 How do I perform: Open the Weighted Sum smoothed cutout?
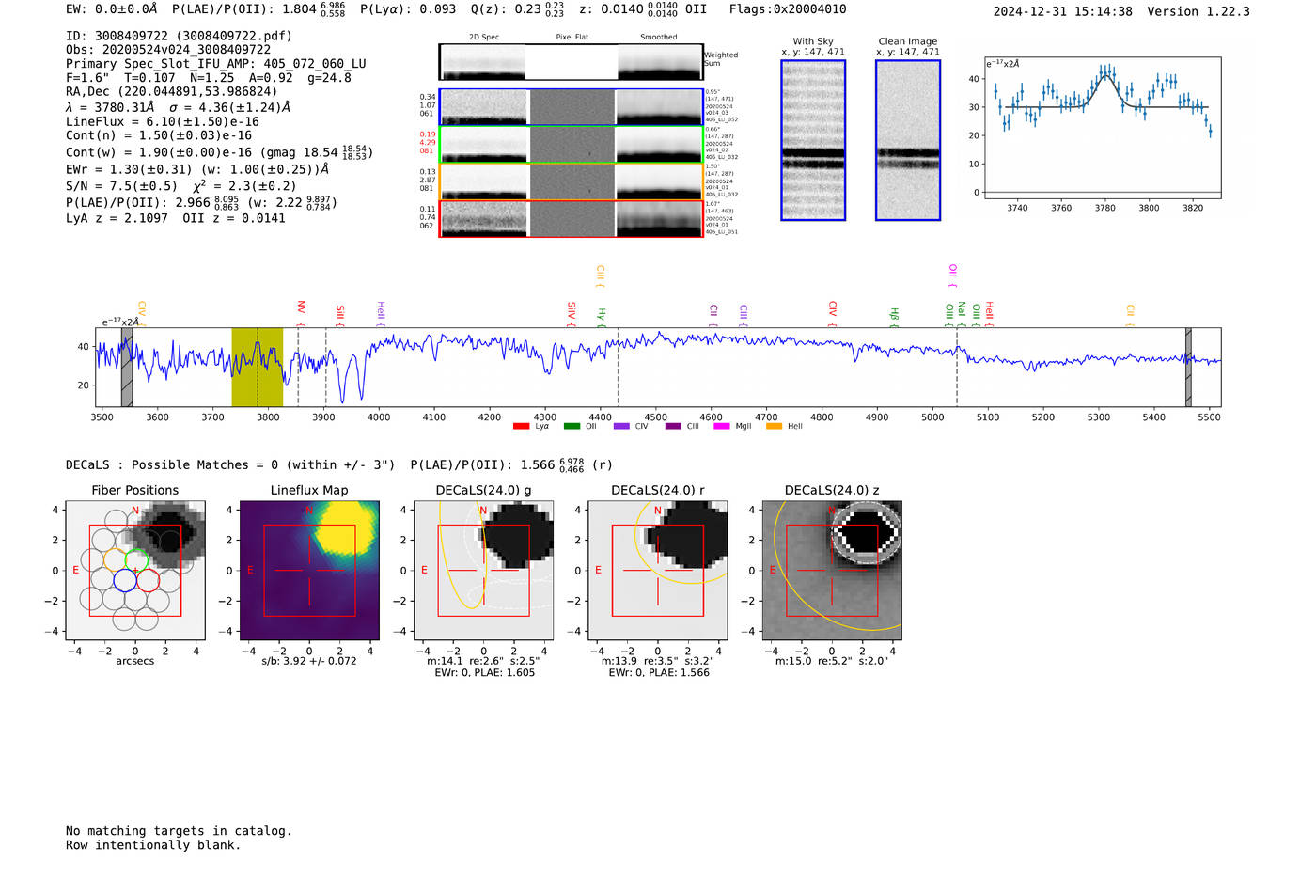coord(659,62)
